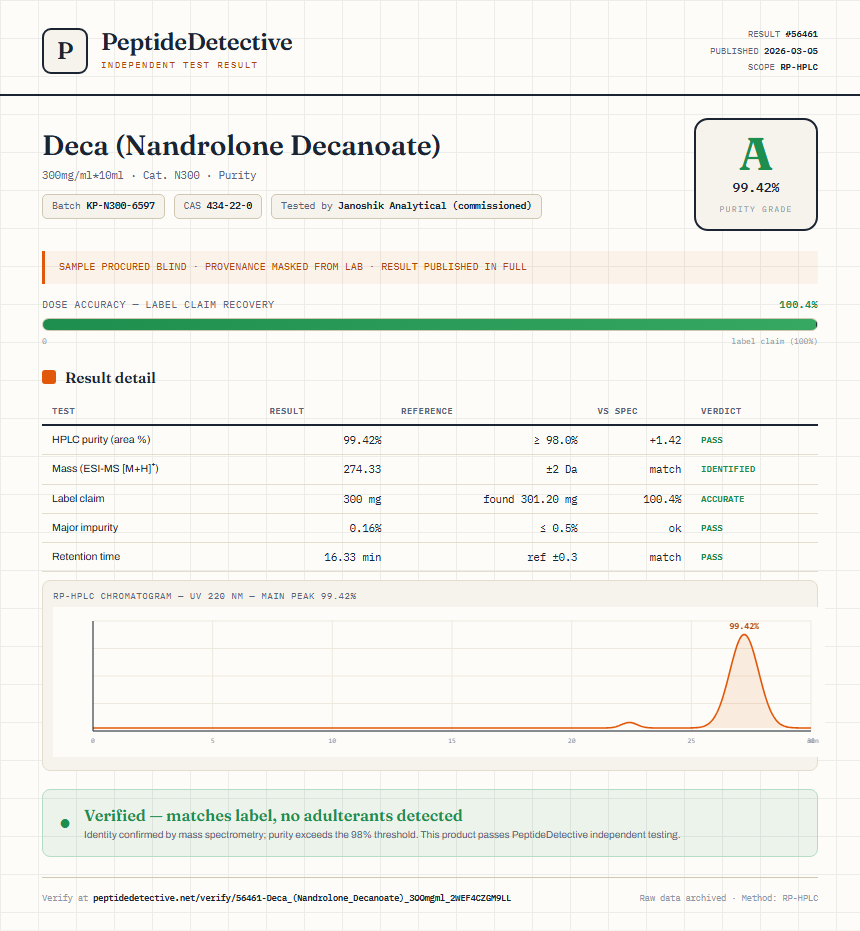The width and height of the screenshot is (860, 931).
Task: Click the RESULT #56461 header text
Action: (x=783, y=34)
